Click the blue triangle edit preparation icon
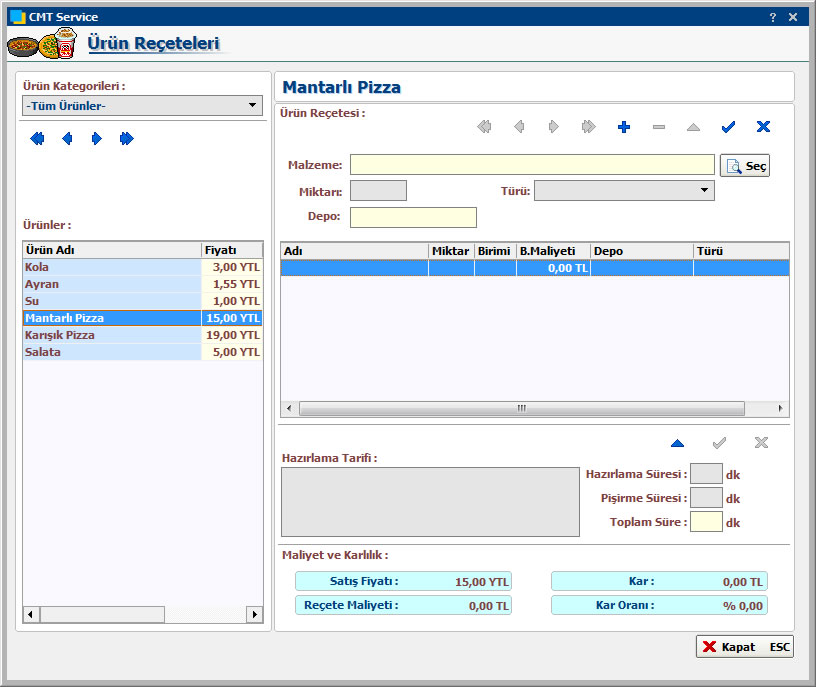The width and height of the screenshot is (816, 687). (x=677, y=443)
